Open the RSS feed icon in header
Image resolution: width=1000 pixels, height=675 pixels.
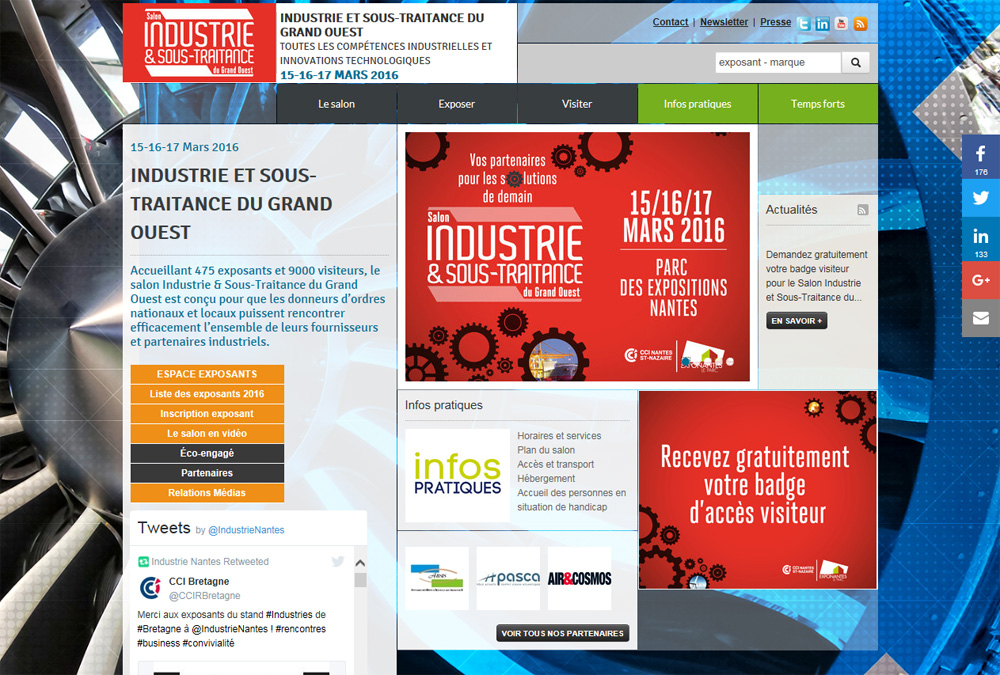tap(860, 24)
